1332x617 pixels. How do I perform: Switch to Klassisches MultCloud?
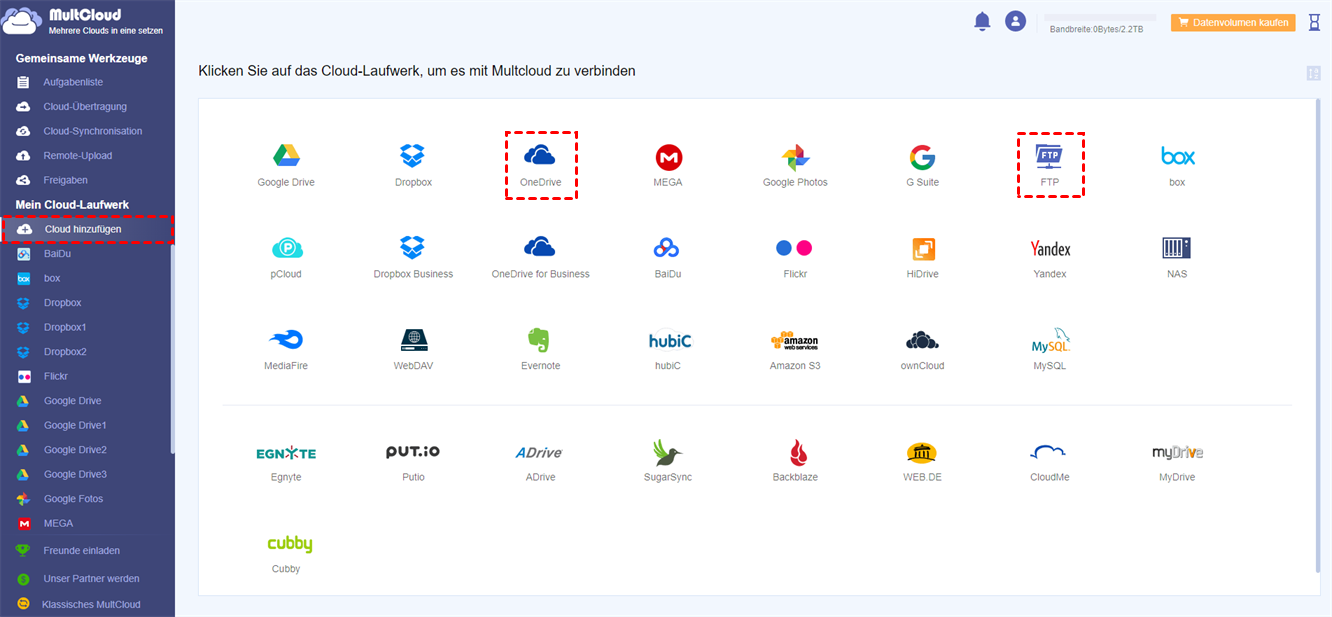[x=91, y=604]
